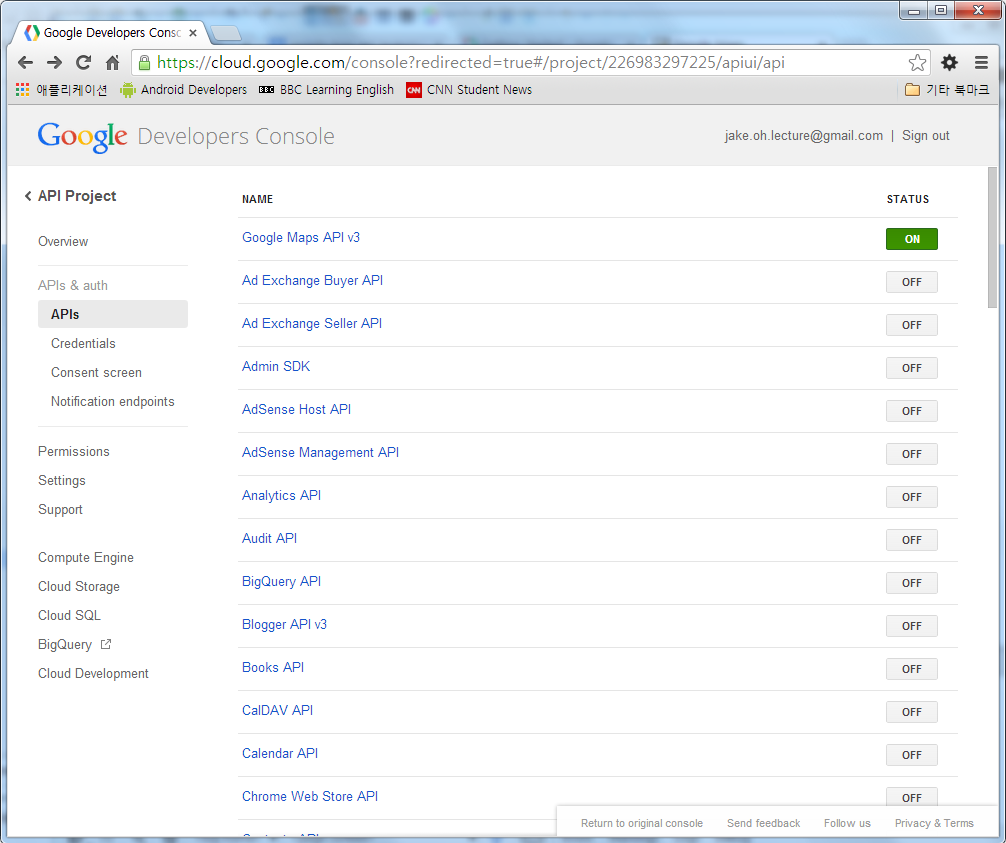Image resolution: width=1006 pixels, height=843 pixels.
Task: Turn on the Audit API toggle
Action: point(912,540)
